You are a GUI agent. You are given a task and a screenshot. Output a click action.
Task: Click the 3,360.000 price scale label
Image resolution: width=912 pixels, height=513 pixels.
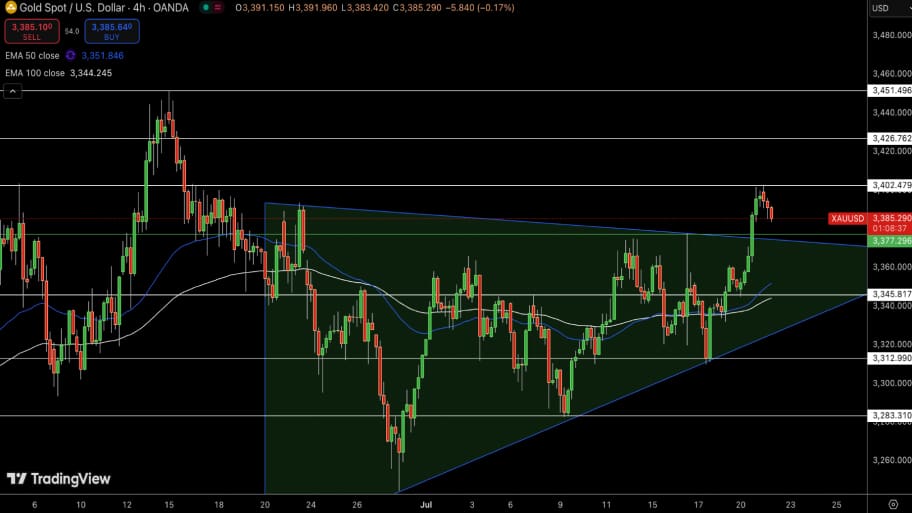(x=892, y=267)
